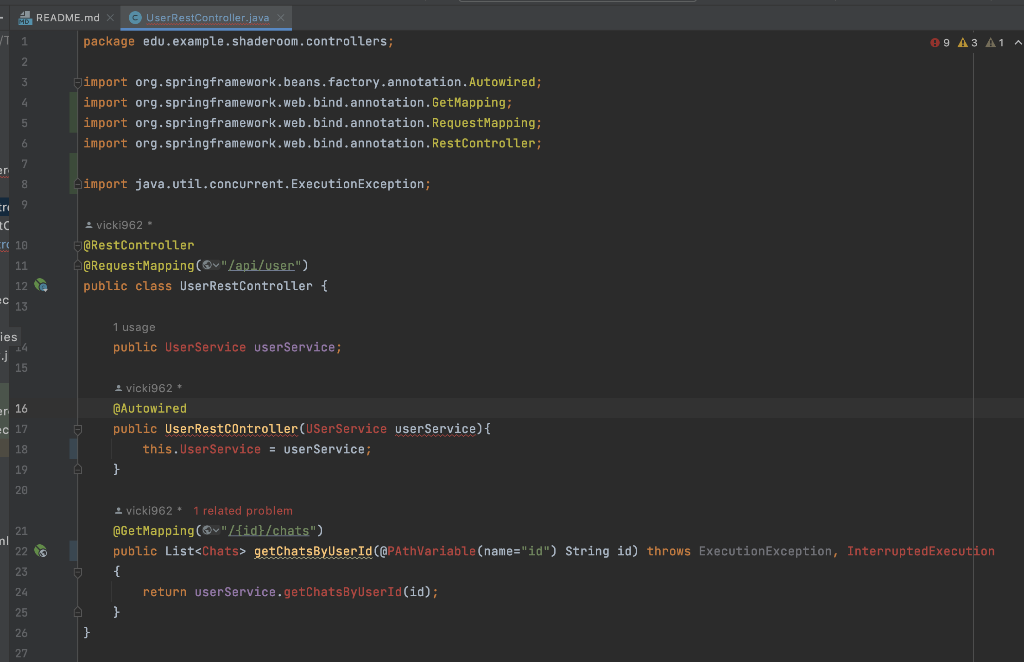Click vicki962 author hint above @GetMapping
Image resolution: width=1024 pixels, height=662 pixels.
149,511
